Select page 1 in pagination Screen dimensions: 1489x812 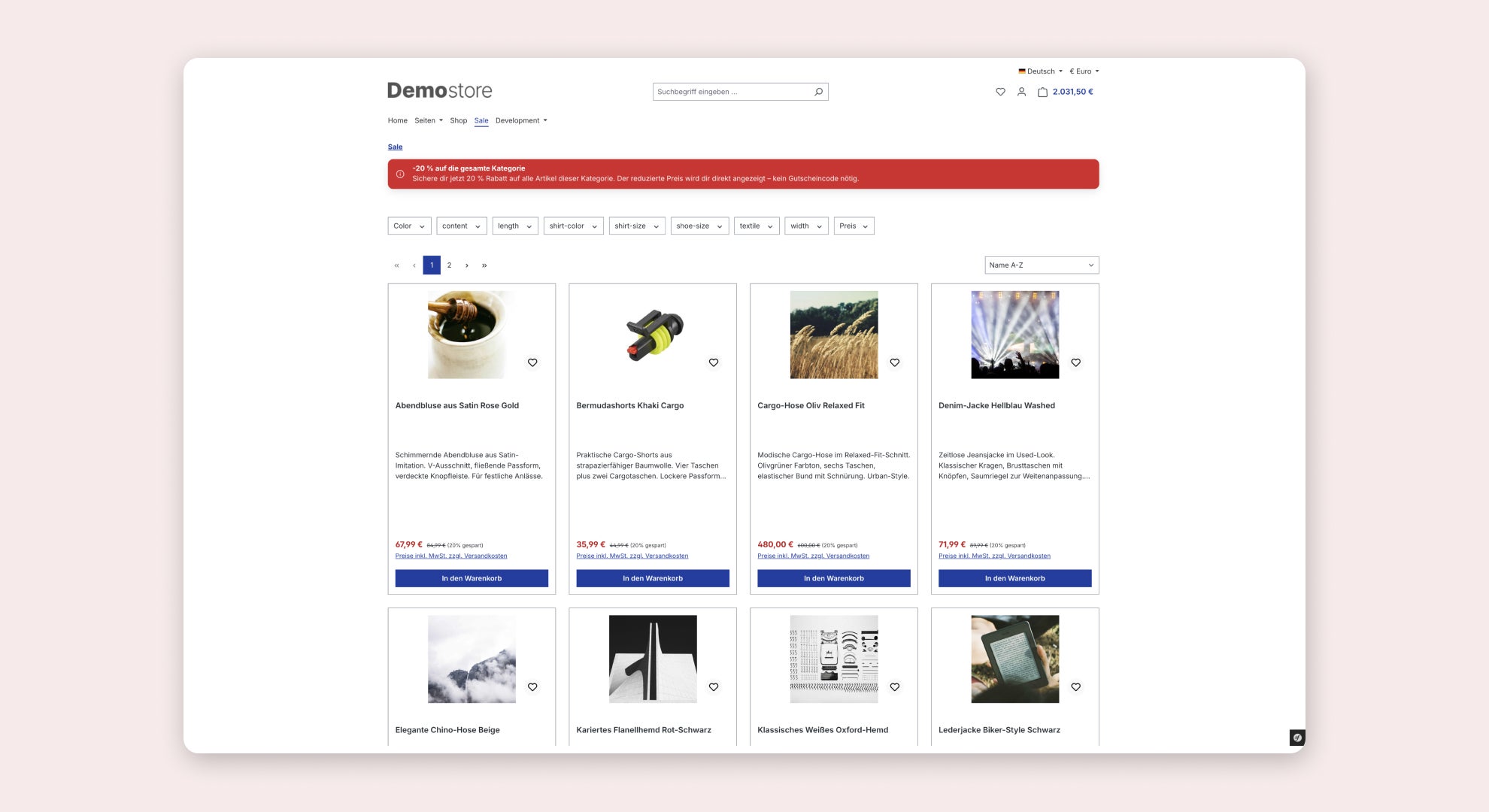click(x=432, y=265)
